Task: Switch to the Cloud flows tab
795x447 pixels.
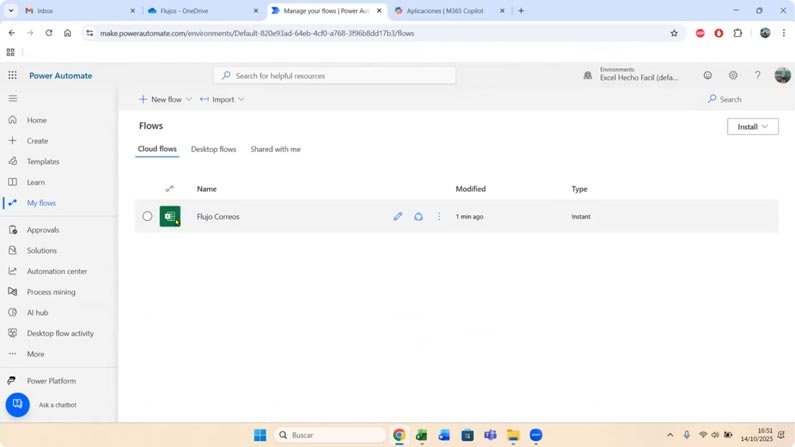Action: (x=157, y=149)
